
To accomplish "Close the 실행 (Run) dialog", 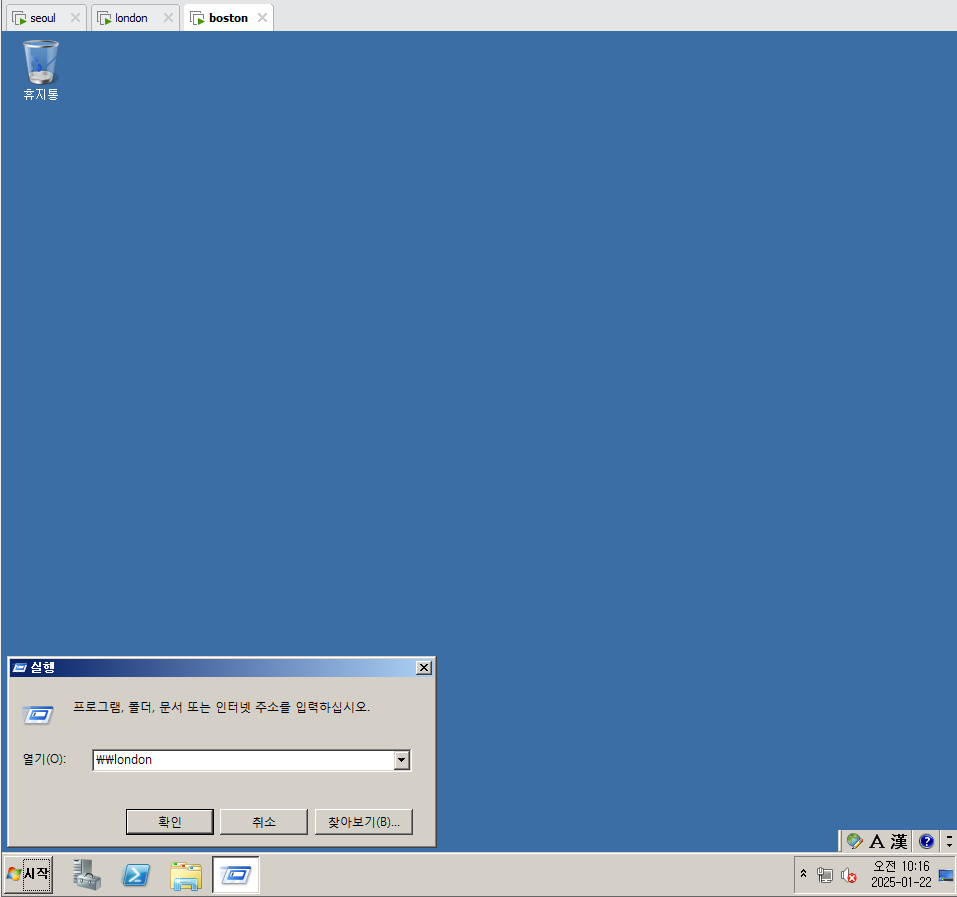I will tap(424, 668).
